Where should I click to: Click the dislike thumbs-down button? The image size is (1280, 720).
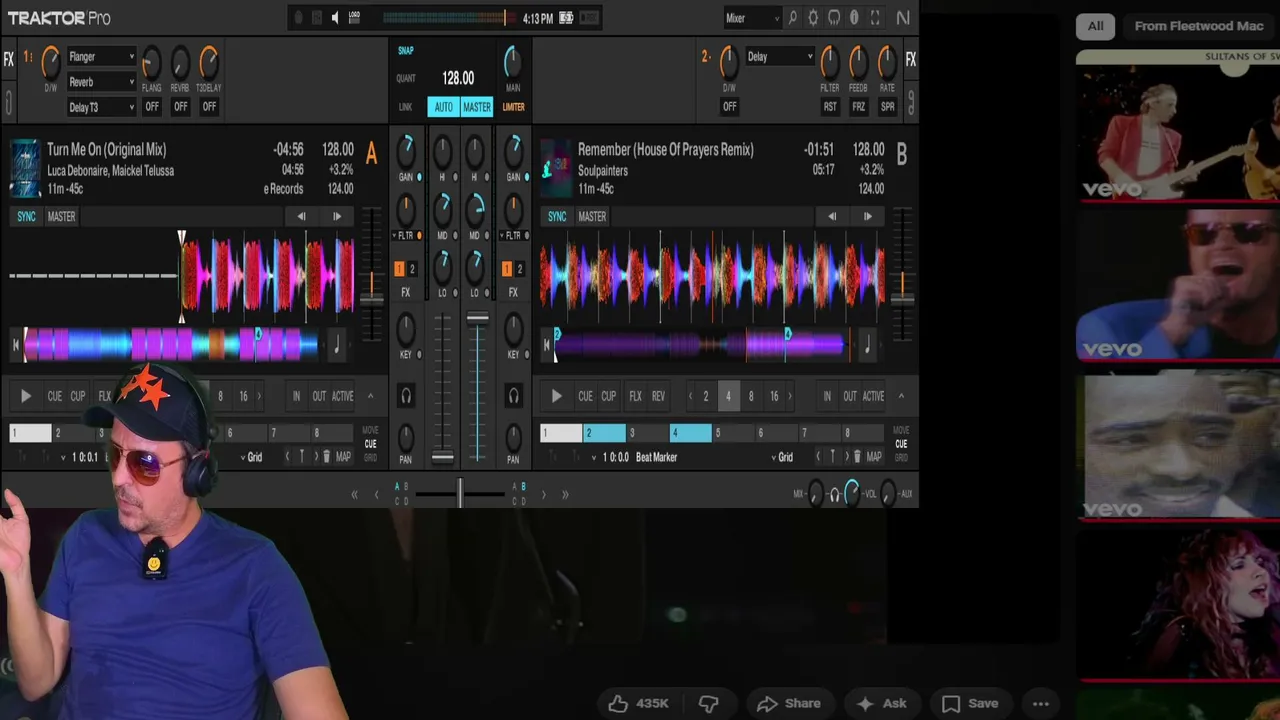(x=708, y=703)
